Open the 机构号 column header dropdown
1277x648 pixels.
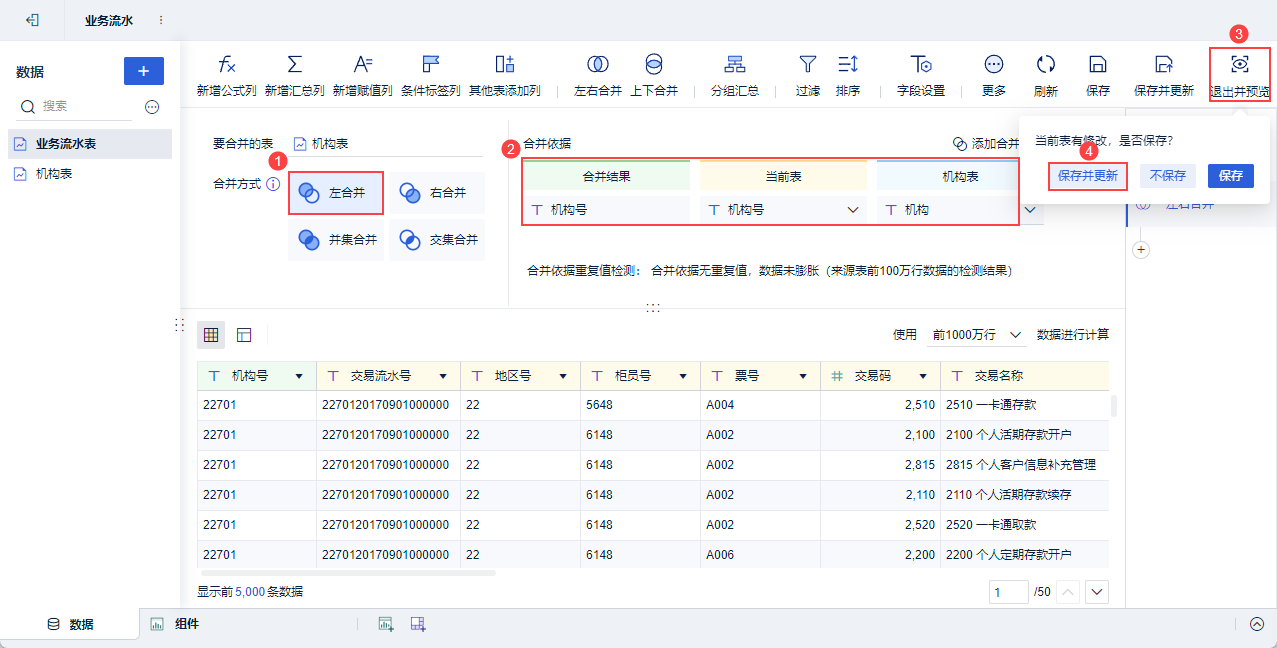pos(299,376)
